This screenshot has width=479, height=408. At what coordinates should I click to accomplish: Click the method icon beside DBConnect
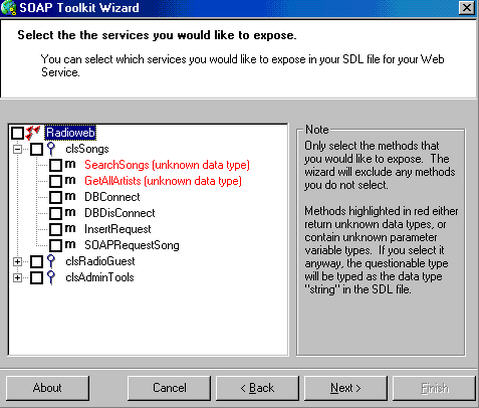[70, 197]
